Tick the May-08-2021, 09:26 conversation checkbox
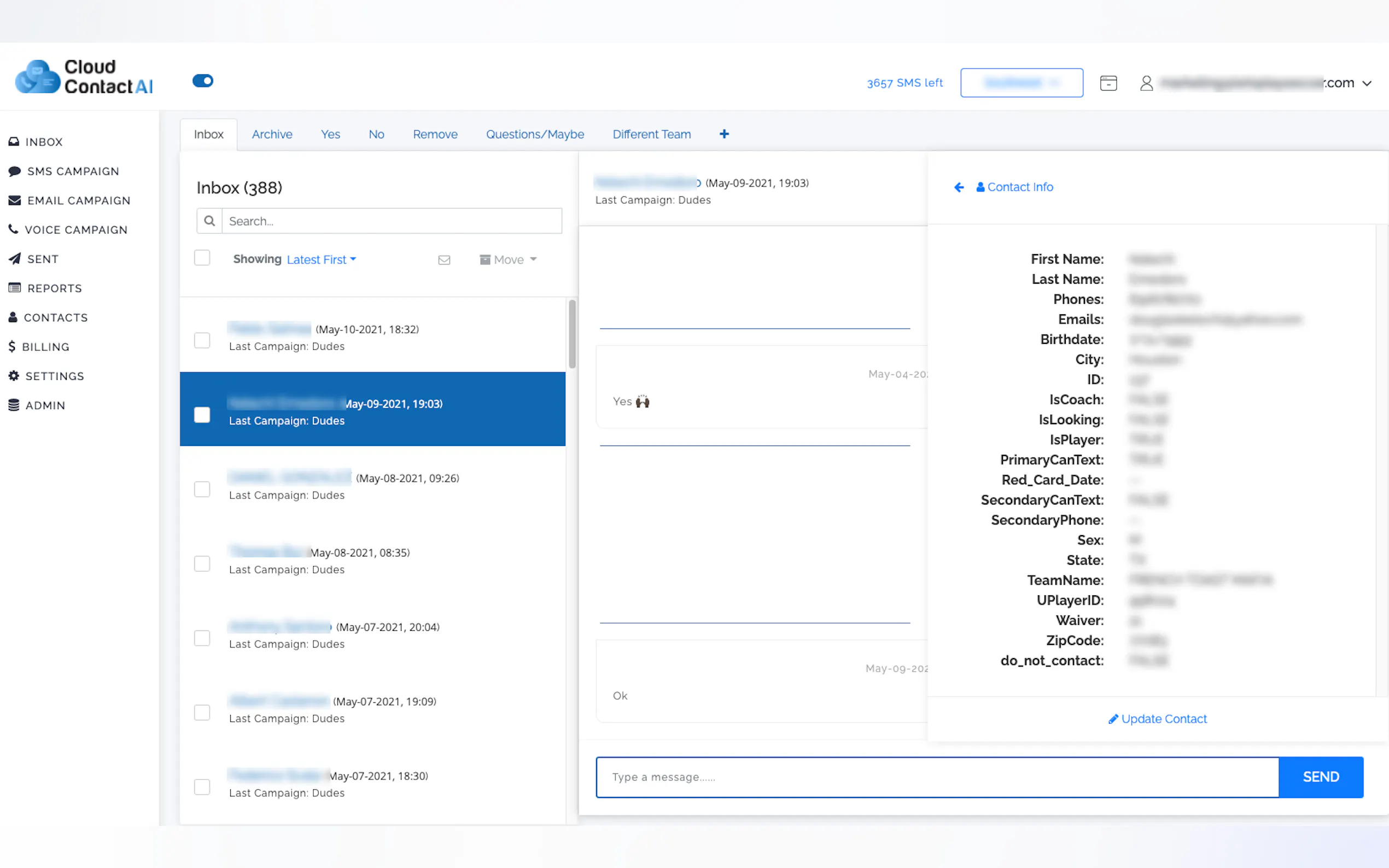The height and width of the screenshot is (868, 1389). (x=202, y=489)
